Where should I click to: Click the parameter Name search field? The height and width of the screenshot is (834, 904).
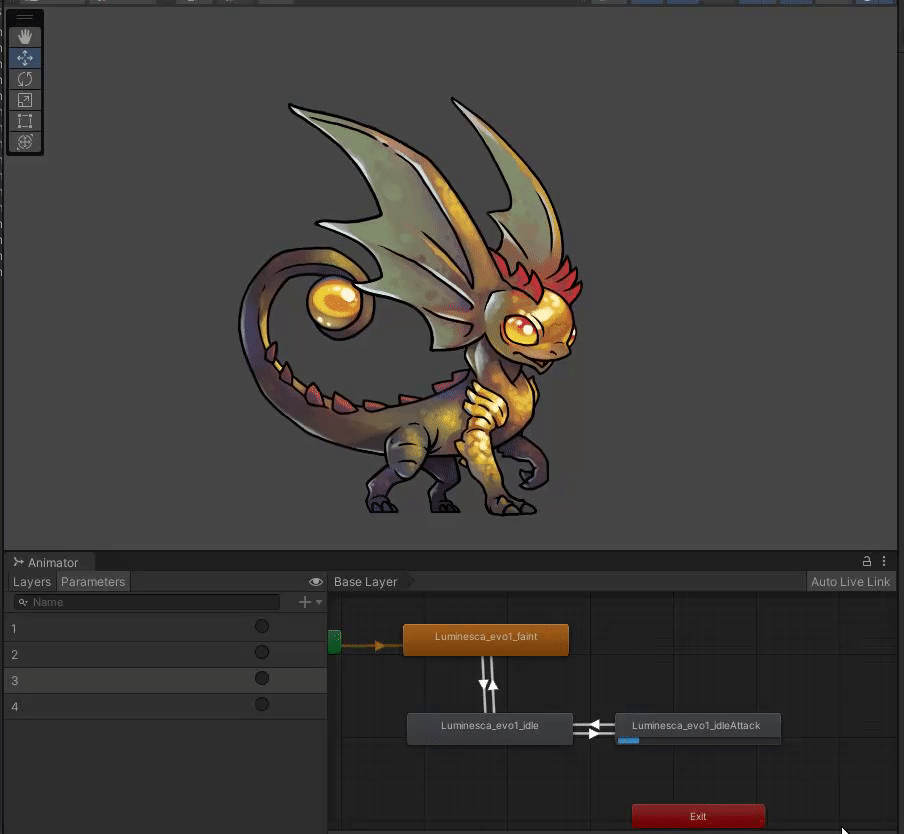pos(150,602)
